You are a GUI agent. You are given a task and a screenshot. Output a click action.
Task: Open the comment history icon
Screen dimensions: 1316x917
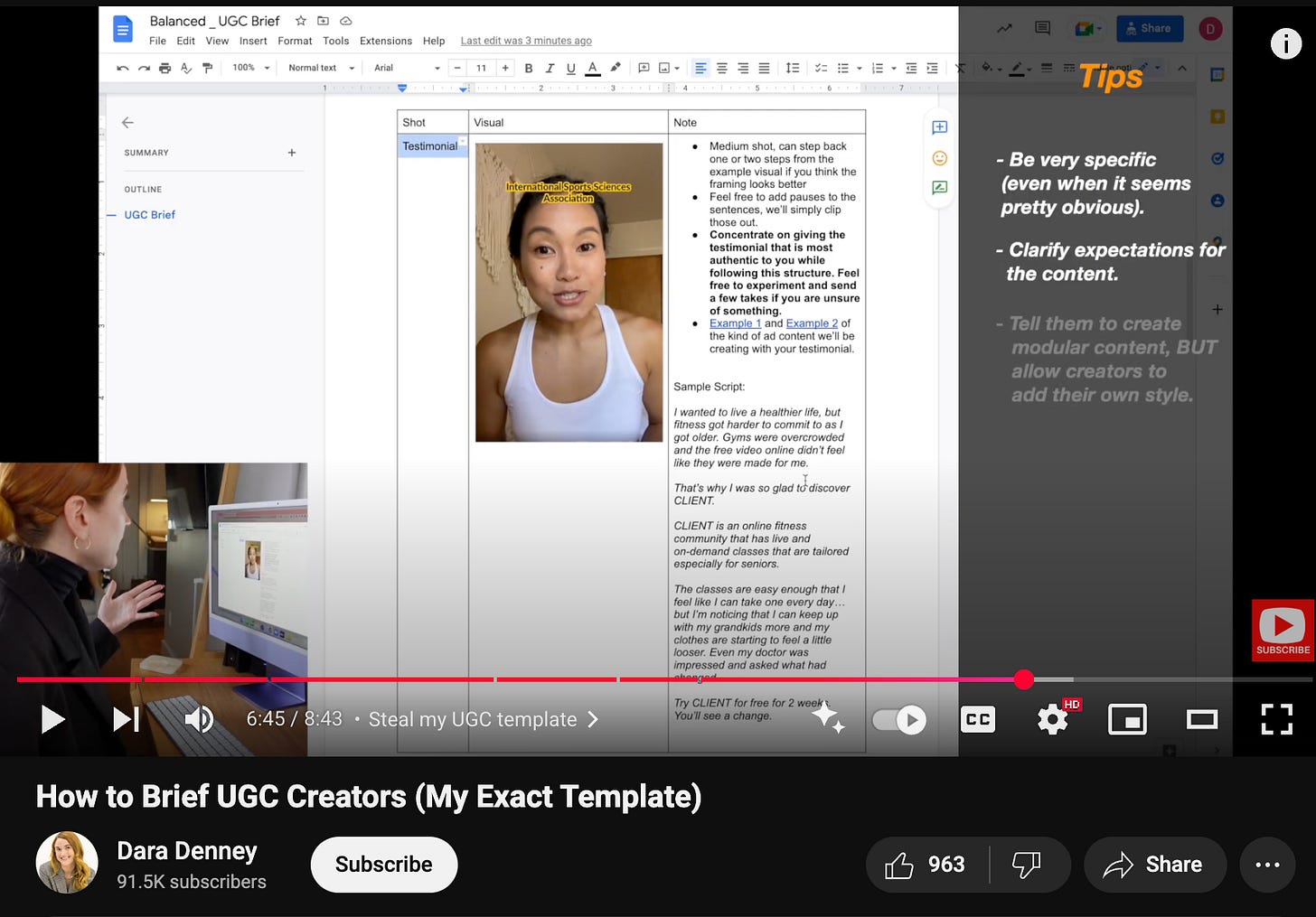tap(1042, 29)
